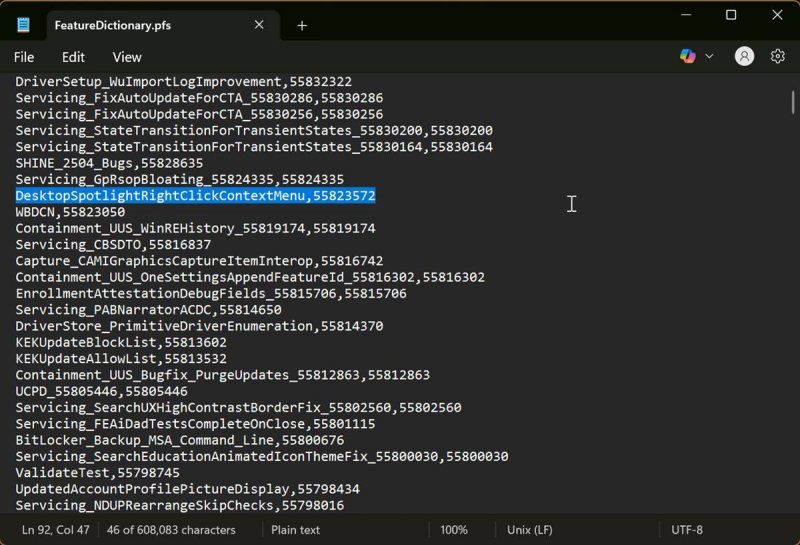
Task: Click the highlighted DesktopSpotlightRightClickContextMenu line
Action: (195, 195)
